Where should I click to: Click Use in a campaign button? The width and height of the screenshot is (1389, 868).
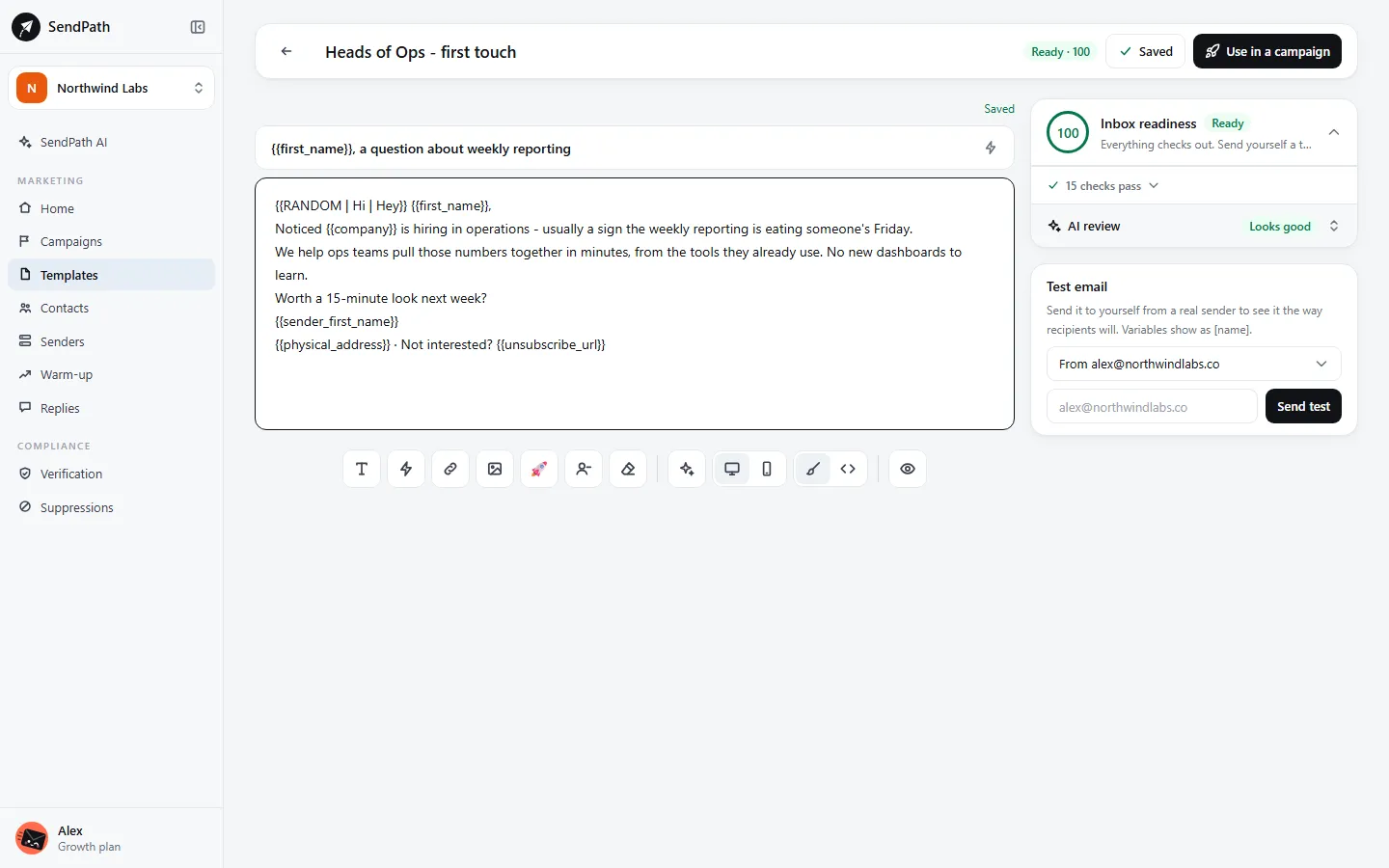1267,51
